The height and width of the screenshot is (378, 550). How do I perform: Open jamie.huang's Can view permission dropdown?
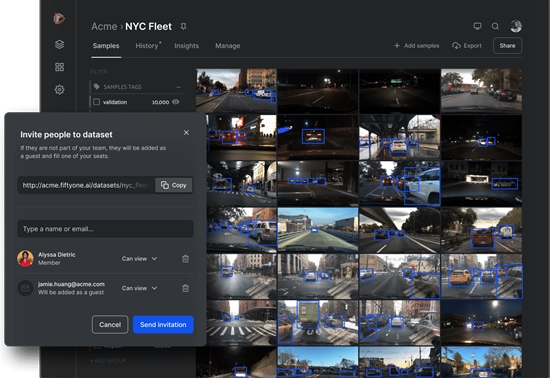tap(139, 288)
